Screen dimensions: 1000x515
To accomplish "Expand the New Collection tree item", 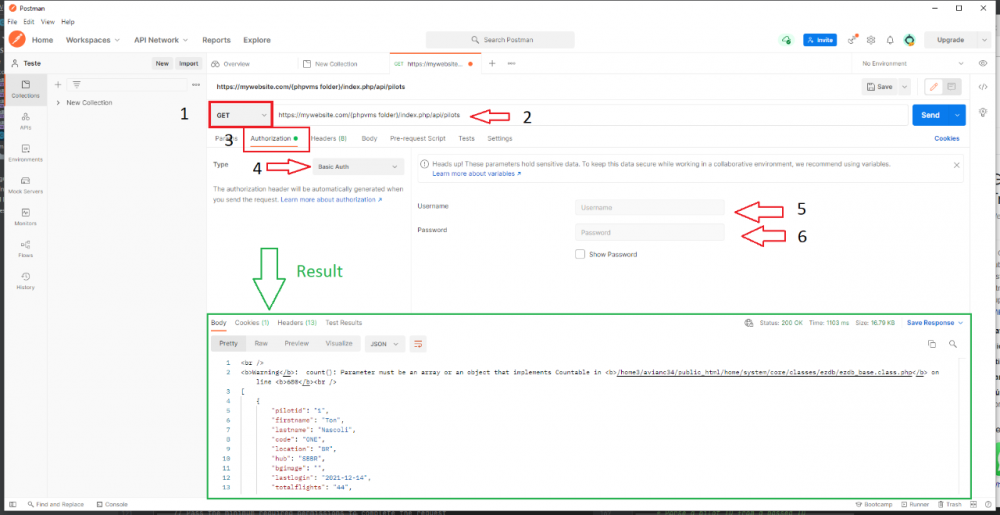I will [59, 103].
